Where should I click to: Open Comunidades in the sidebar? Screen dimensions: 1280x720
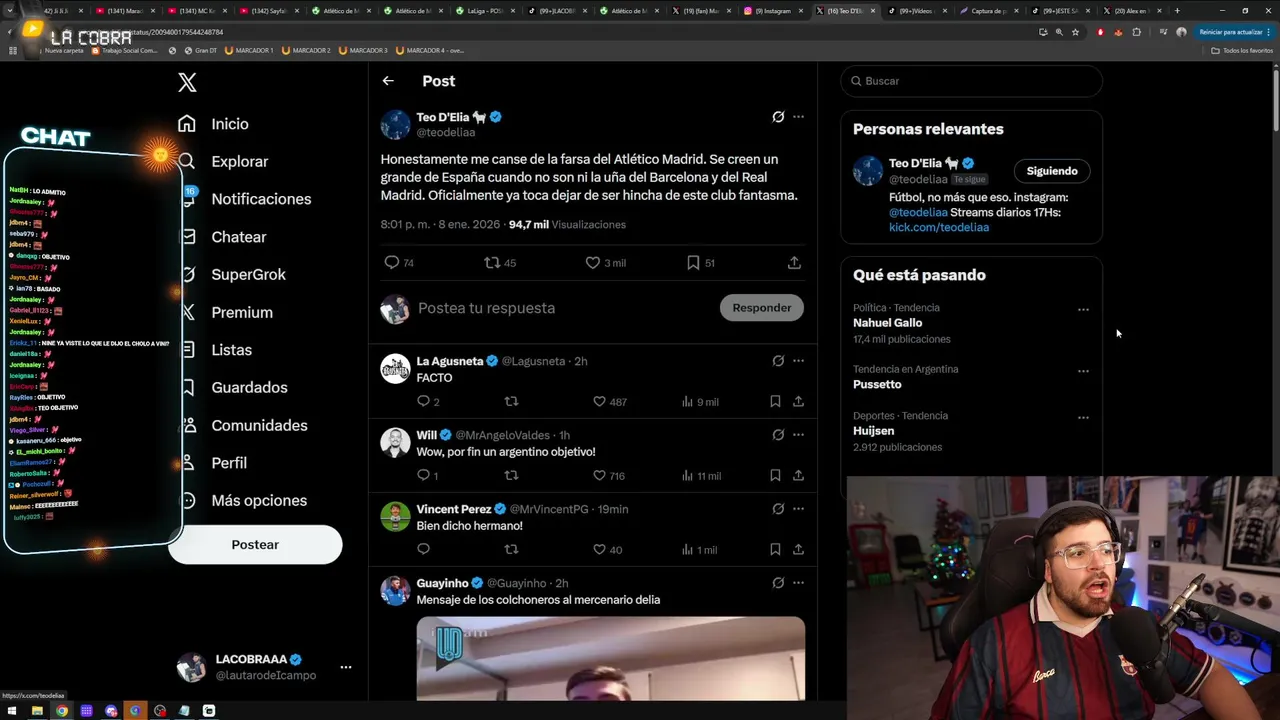(x=242, y=426)
